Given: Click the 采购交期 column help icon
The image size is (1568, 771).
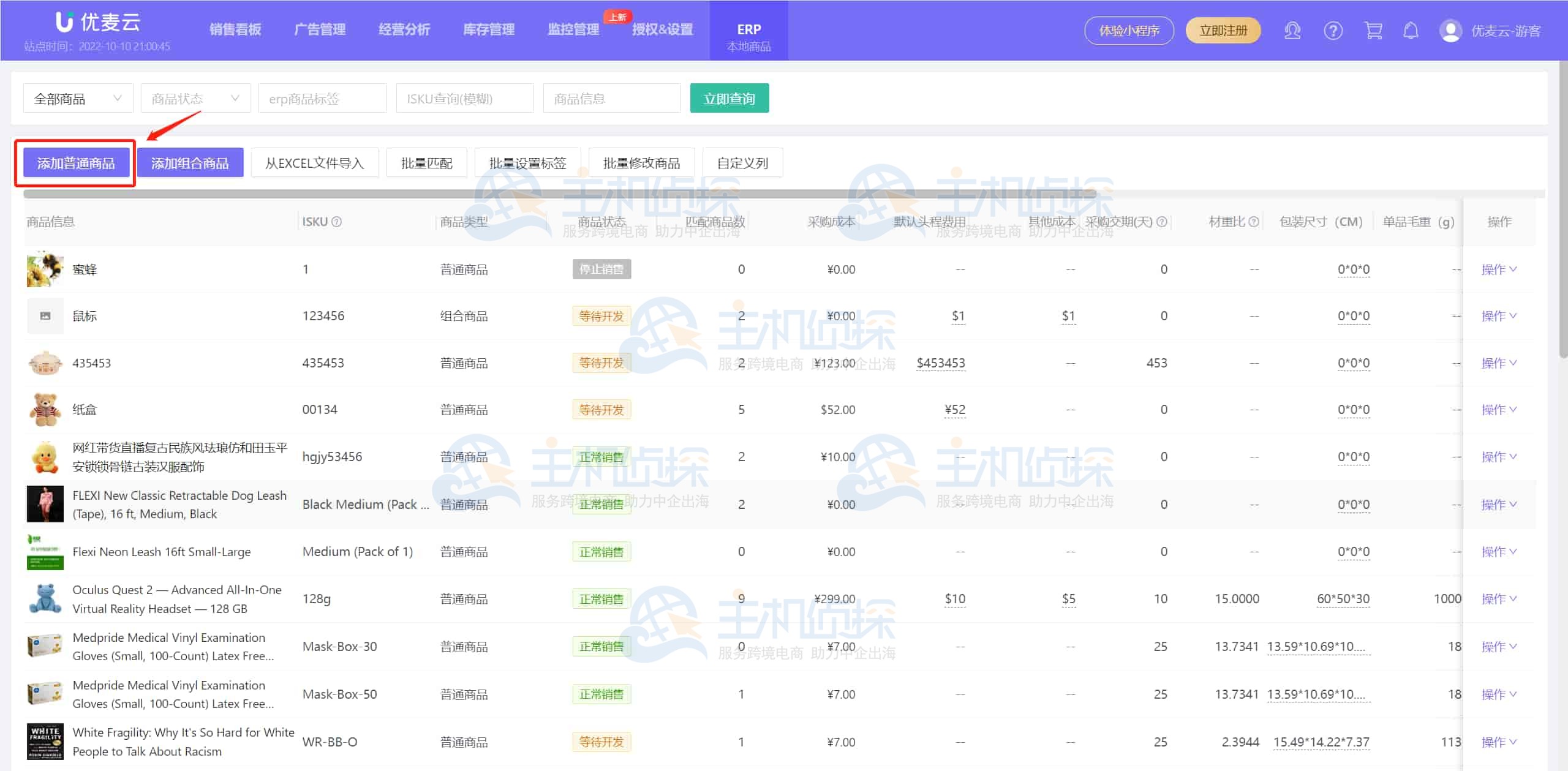Looking at the screenshot, I should pyautogui.click(x=1161, y=222).
